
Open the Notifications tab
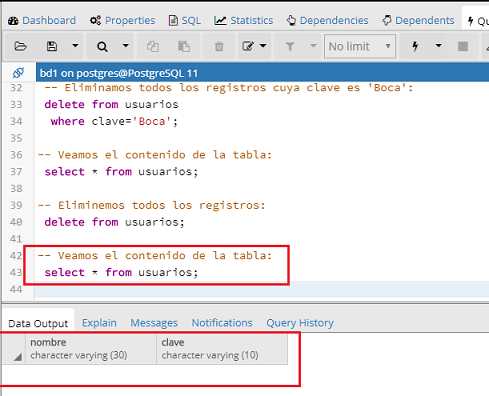[222, 323]
